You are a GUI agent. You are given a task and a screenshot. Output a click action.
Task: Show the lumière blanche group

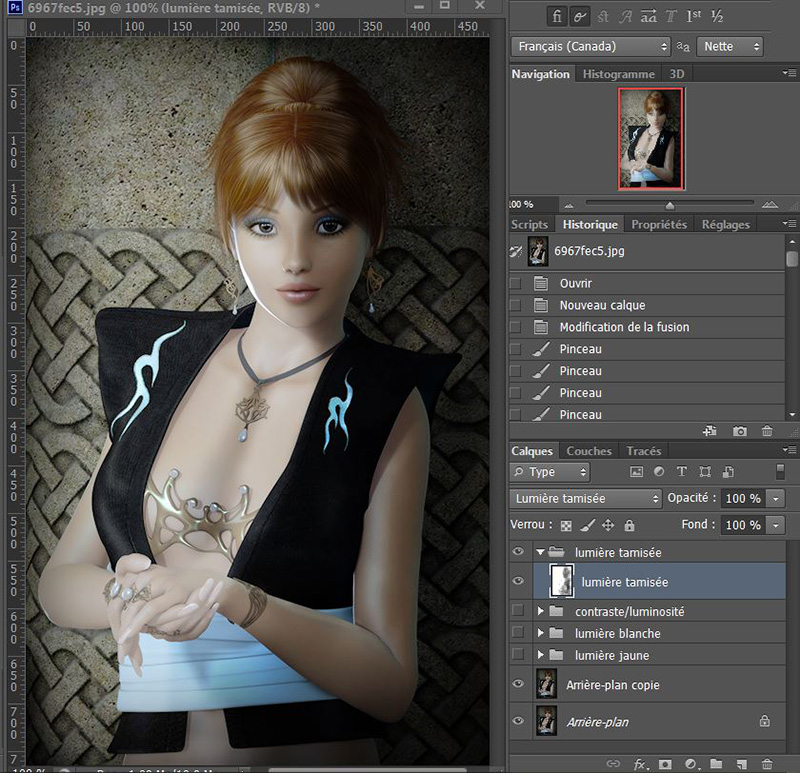pos(517,633)
